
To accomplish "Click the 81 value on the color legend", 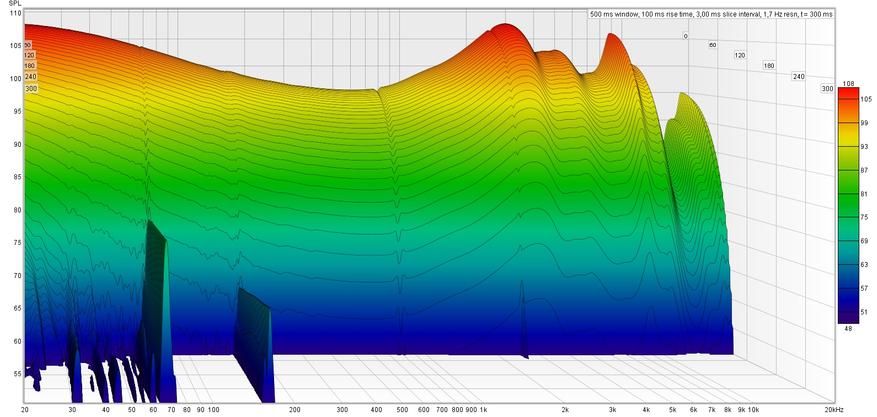I will click(864, 193).
